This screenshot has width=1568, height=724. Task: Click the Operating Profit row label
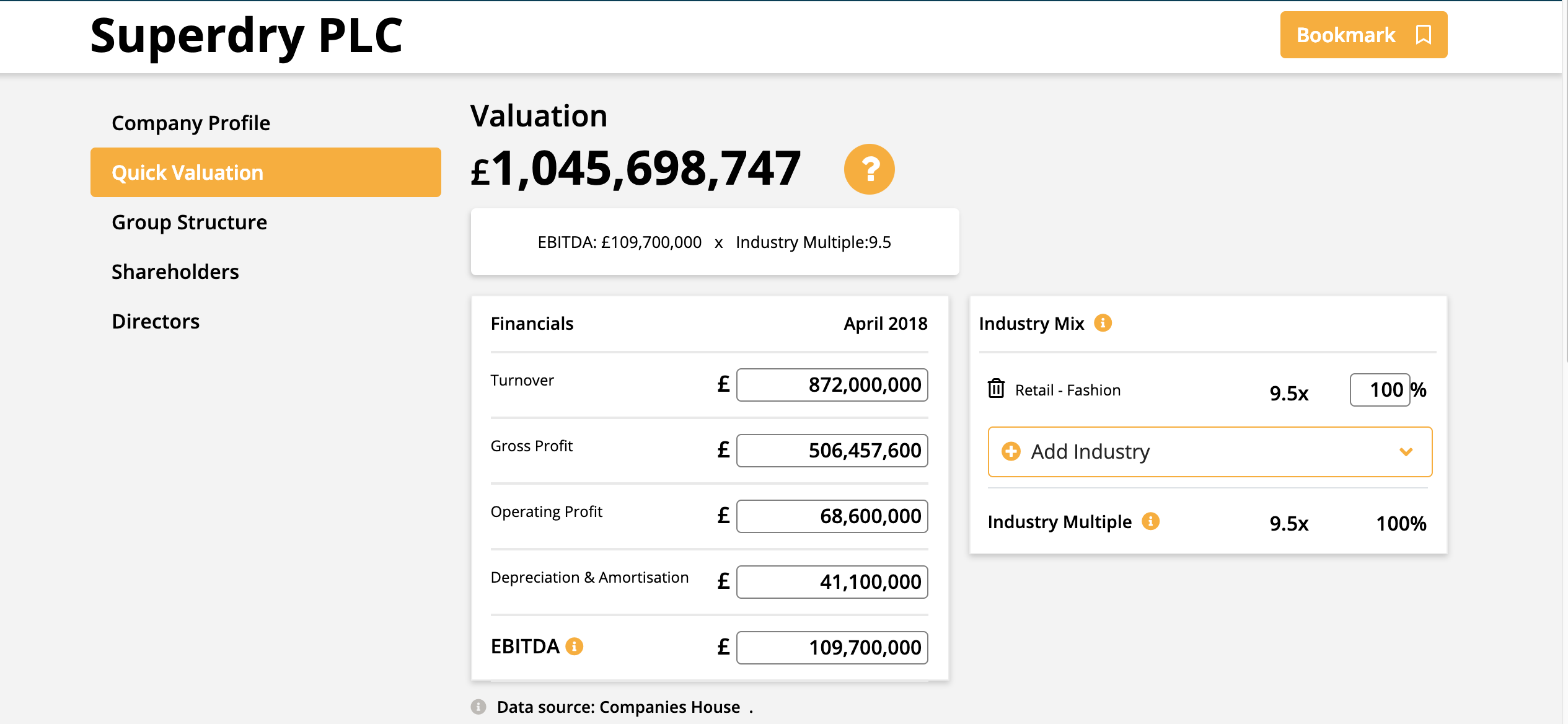(546, 511)
